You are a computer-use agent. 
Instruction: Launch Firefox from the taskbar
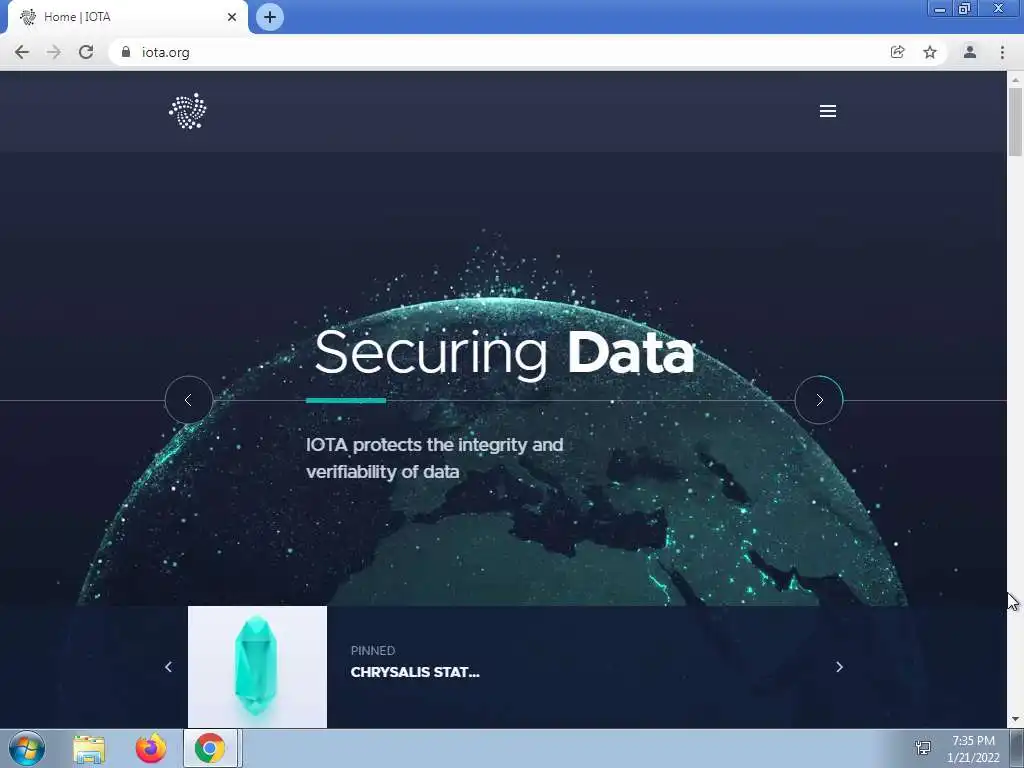[x=151, y=748]
